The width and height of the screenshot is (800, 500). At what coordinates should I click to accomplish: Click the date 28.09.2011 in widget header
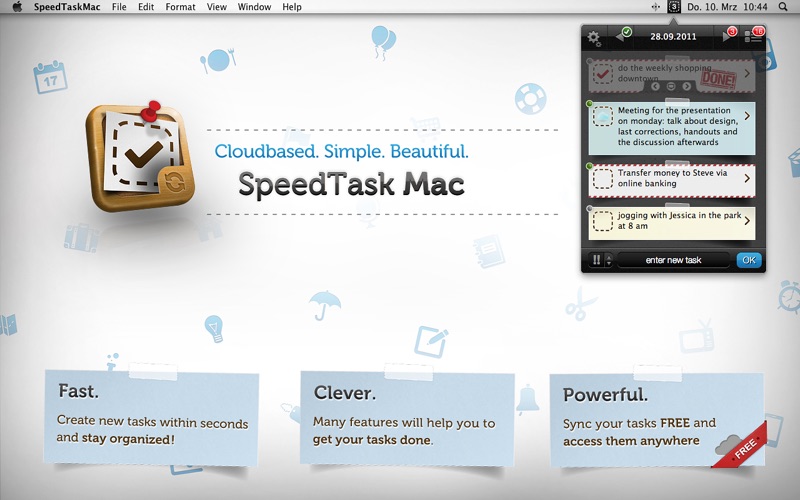(x=673, y=37)
